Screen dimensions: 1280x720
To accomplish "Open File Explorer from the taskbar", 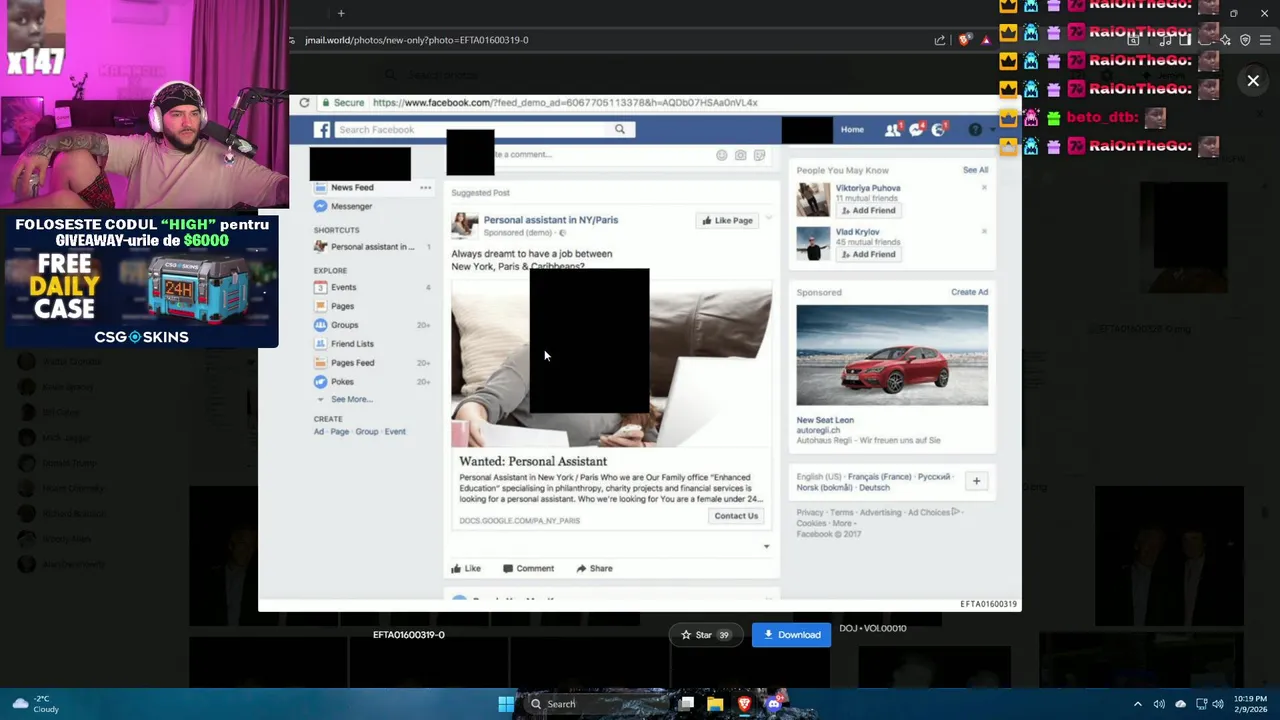I will click(x=715, y=704).
